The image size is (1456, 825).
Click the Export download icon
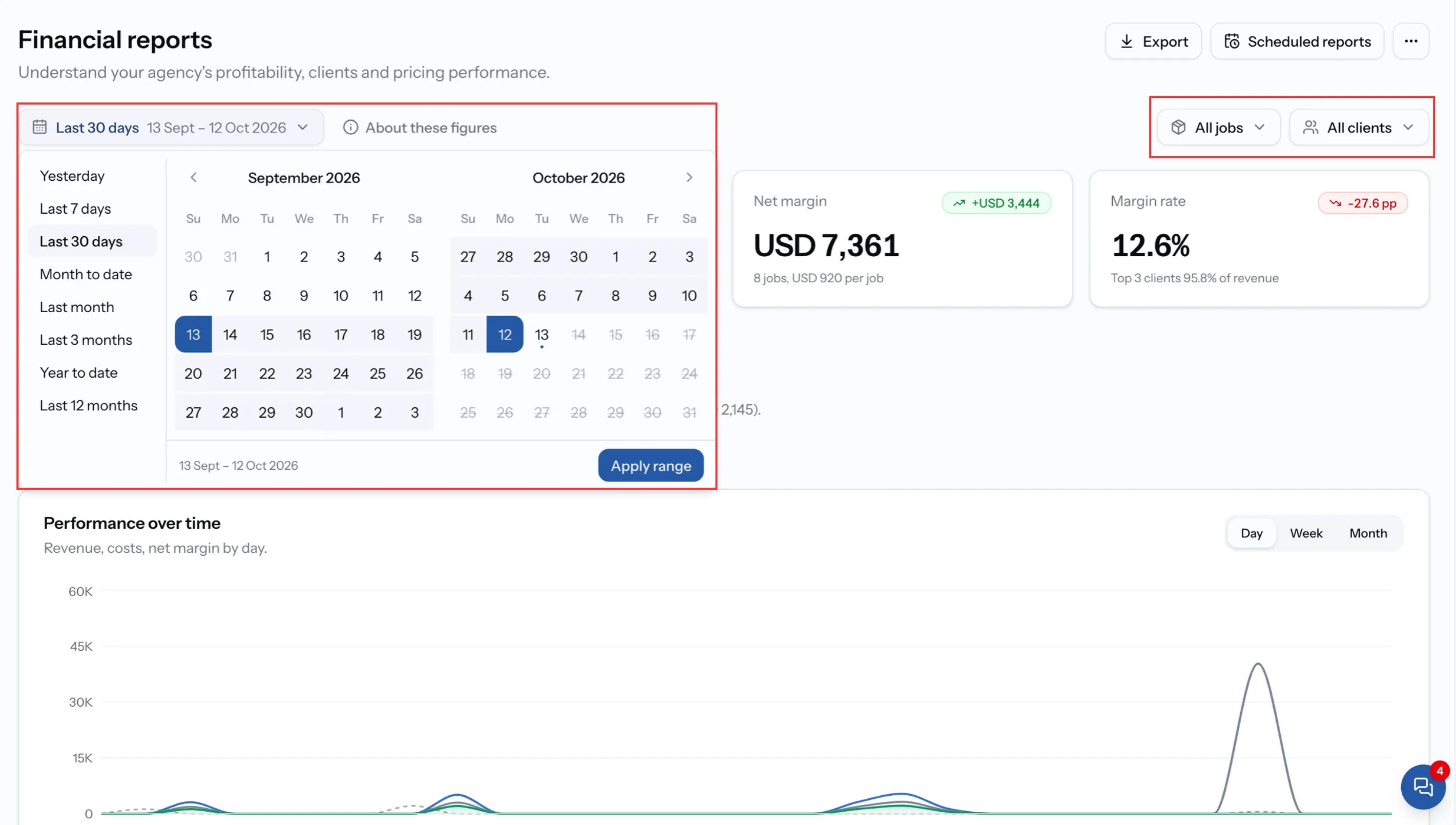pos(1127,42)
